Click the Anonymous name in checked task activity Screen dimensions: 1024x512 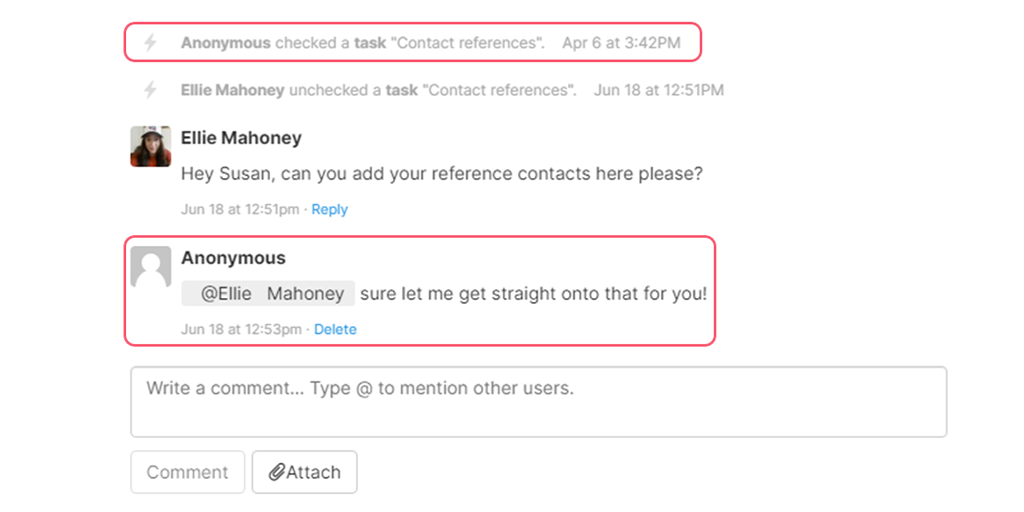(225, 43)
